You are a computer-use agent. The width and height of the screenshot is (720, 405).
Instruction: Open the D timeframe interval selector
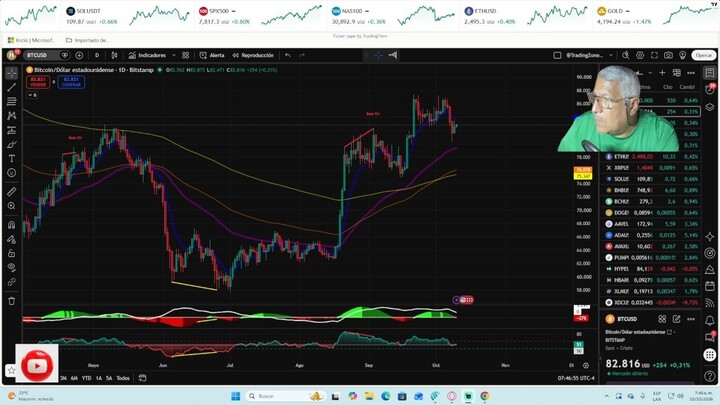pos(97,55)
